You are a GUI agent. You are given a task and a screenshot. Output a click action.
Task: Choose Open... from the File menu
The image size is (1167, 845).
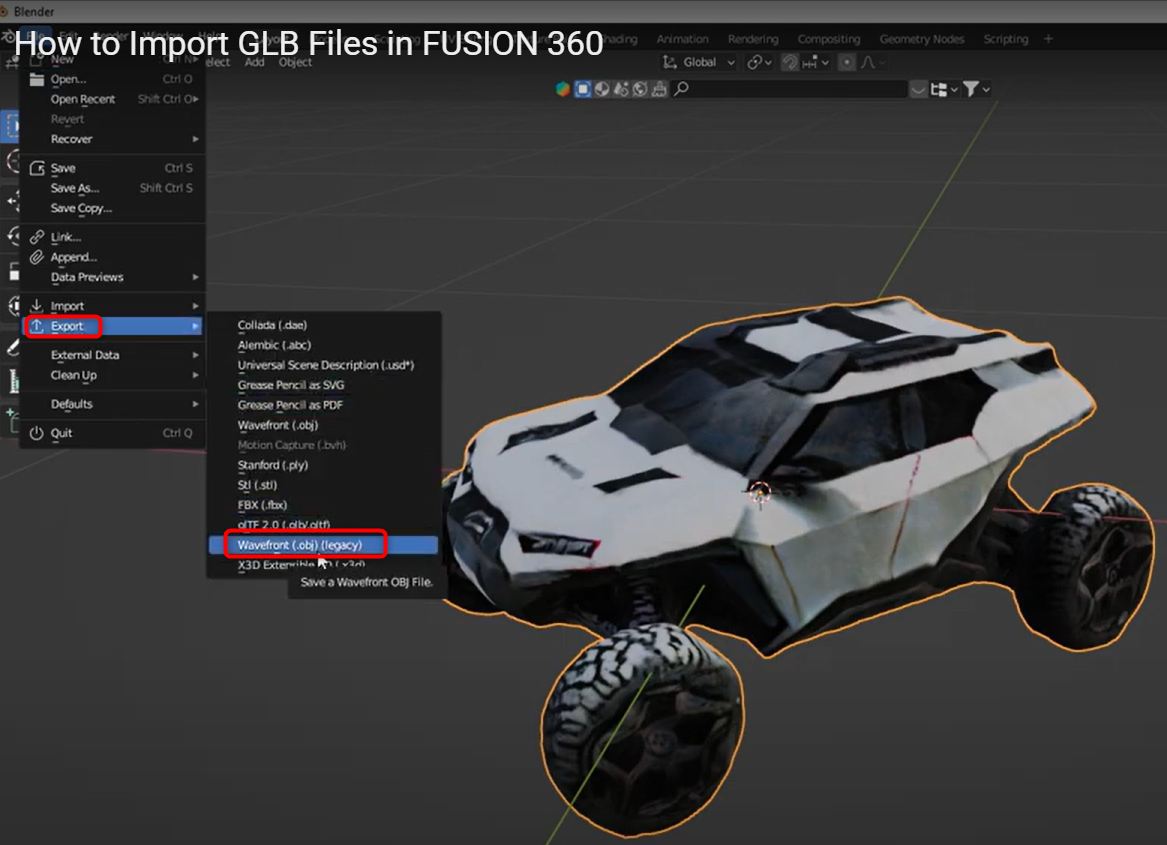tap(112, 79)
